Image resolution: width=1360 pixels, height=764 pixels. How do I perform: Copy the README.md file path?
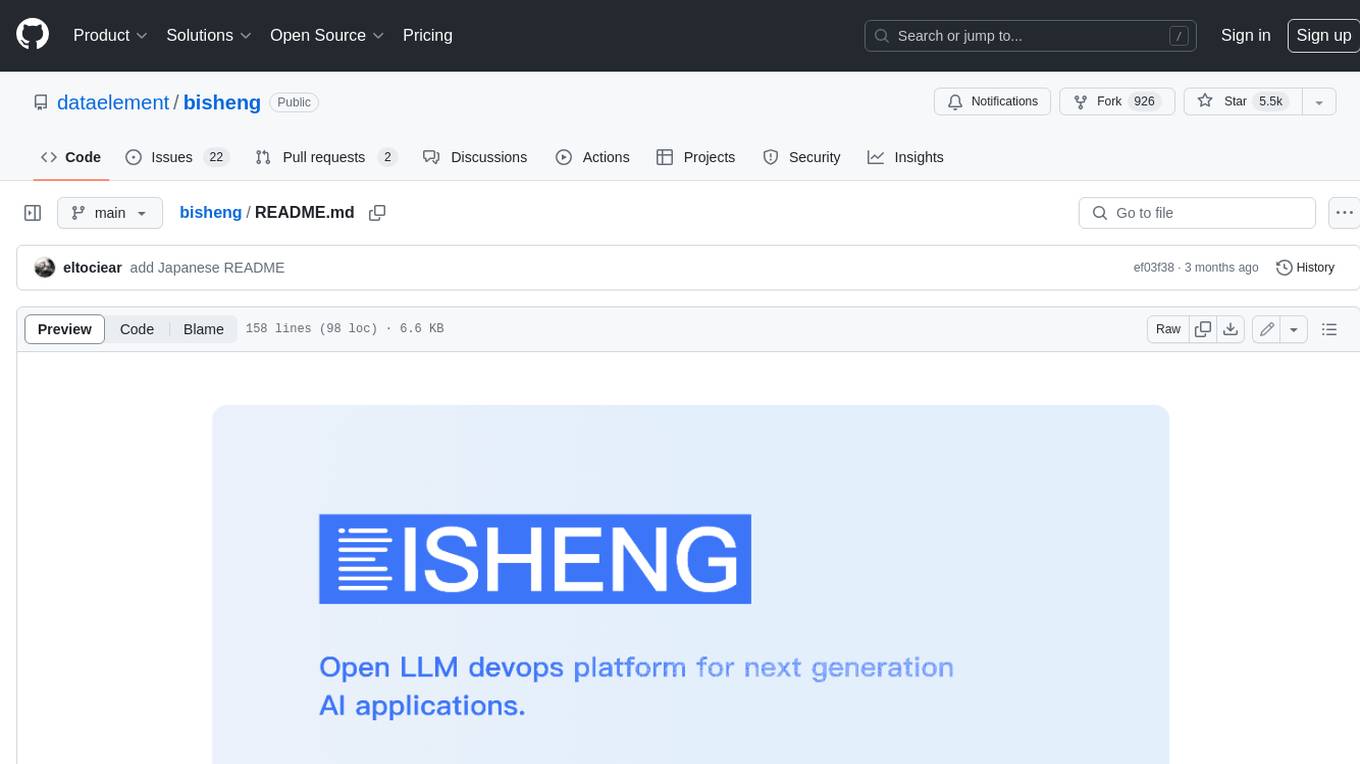(x=377, y=213)
